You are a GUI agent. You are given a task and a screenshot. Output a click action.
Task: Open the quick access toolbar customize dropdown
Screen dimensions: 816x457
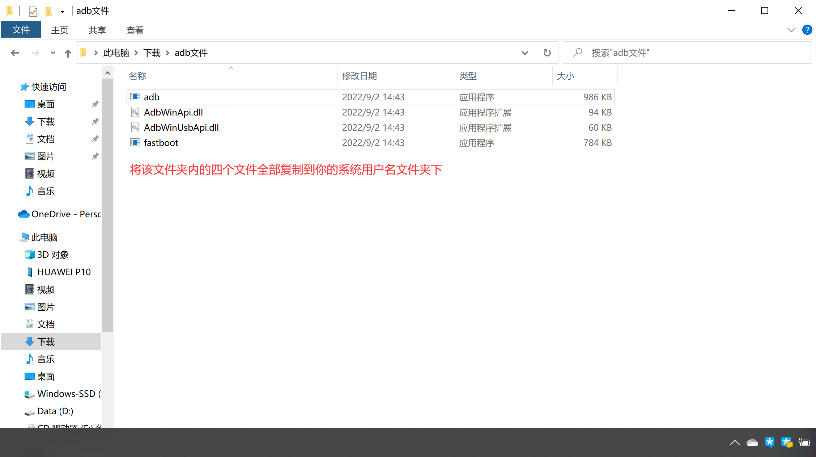click(x=63, y=10)
